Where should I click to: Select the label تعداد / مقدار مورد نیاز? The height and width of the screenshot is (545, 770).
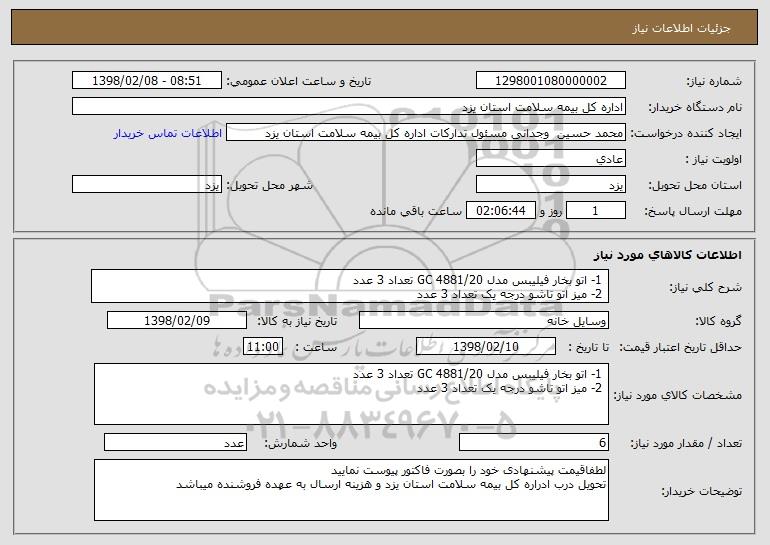tap(686, 443)
